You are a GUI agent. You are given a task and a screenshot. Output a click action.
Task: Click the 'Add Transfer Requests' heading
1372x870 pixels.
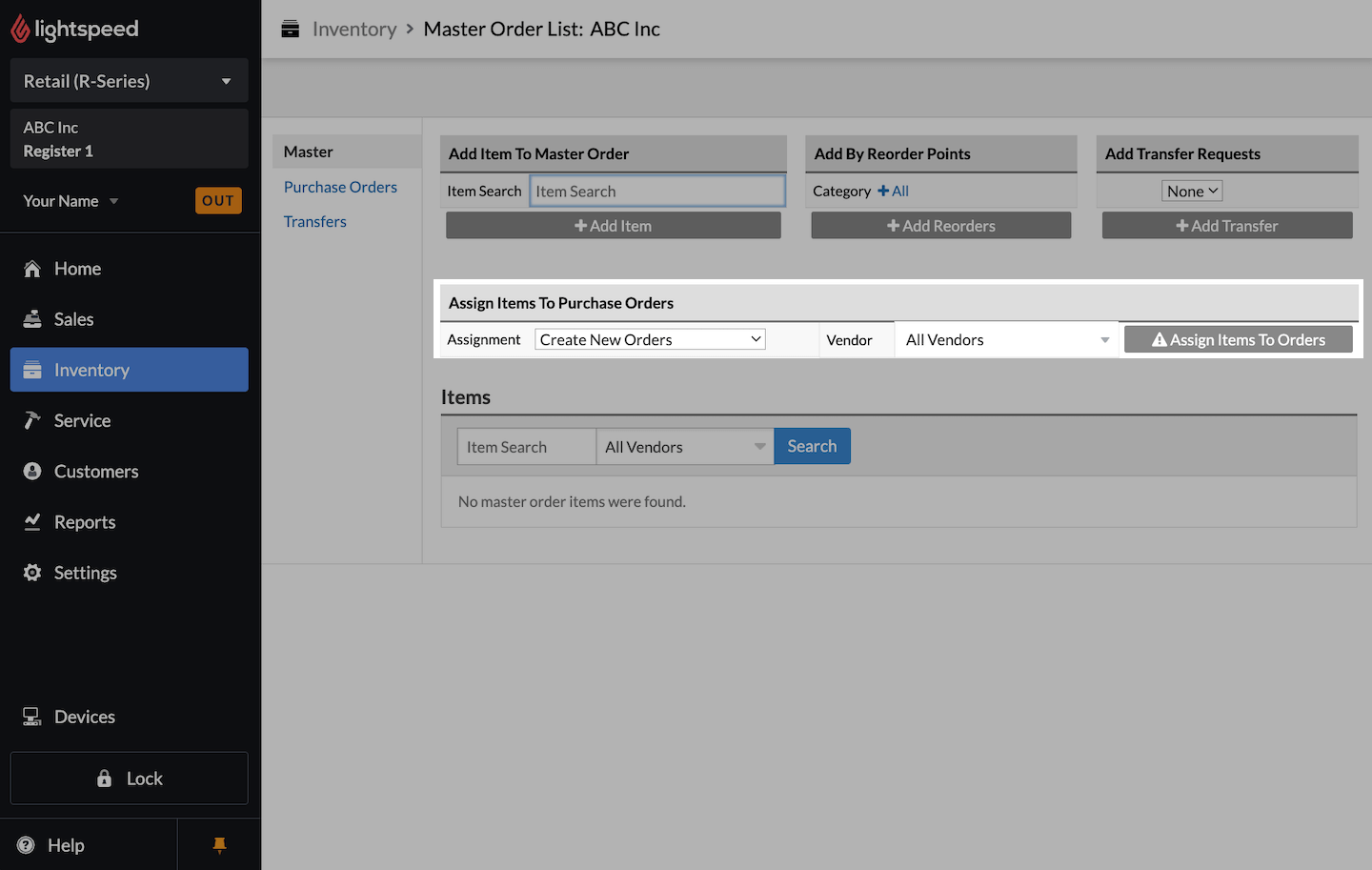tap(1182, 154)
